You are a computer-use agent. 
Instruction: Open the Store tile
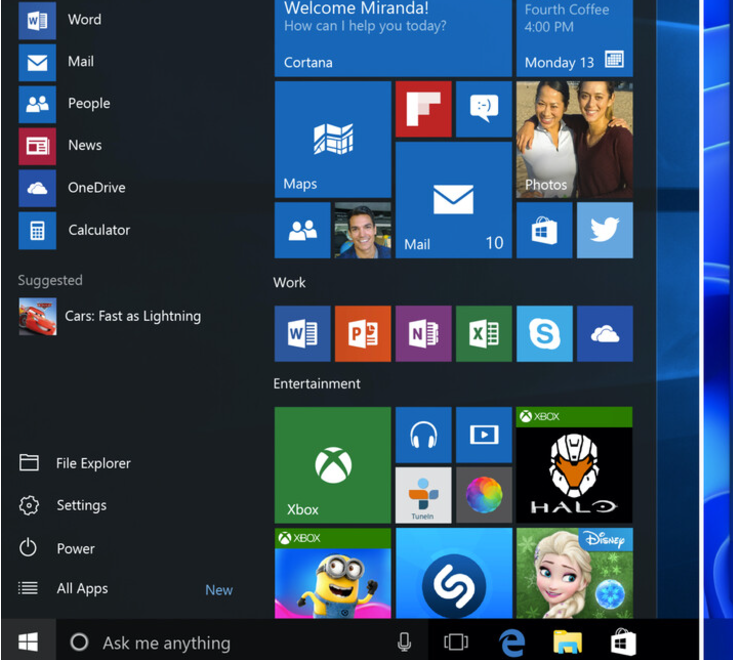pyautogui.click(x=544, y=230)
